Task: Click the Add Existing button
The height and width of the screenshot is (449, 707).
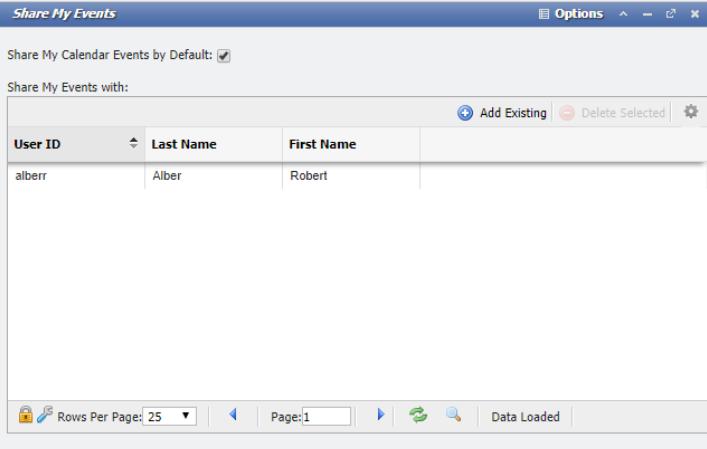Action: coord(503,113)
